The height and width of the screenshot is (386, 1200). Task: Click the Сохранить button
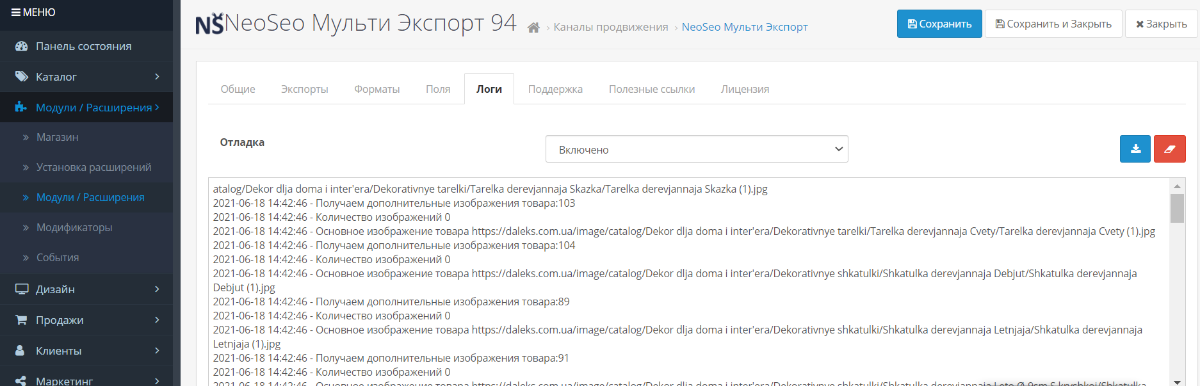click(x=939, y=24)
